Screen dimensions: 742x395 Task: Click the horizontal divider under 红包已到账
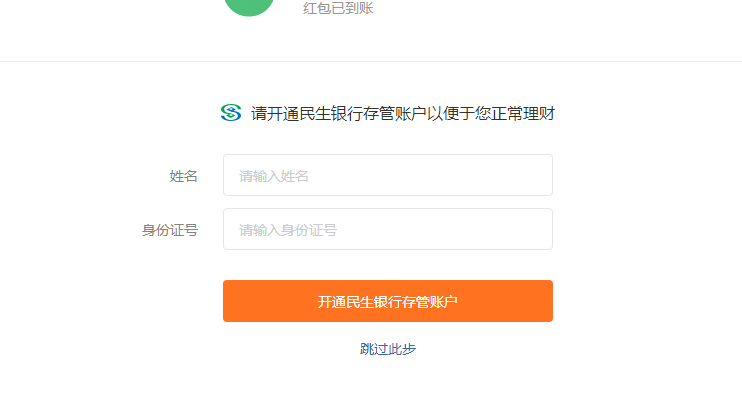371,61
